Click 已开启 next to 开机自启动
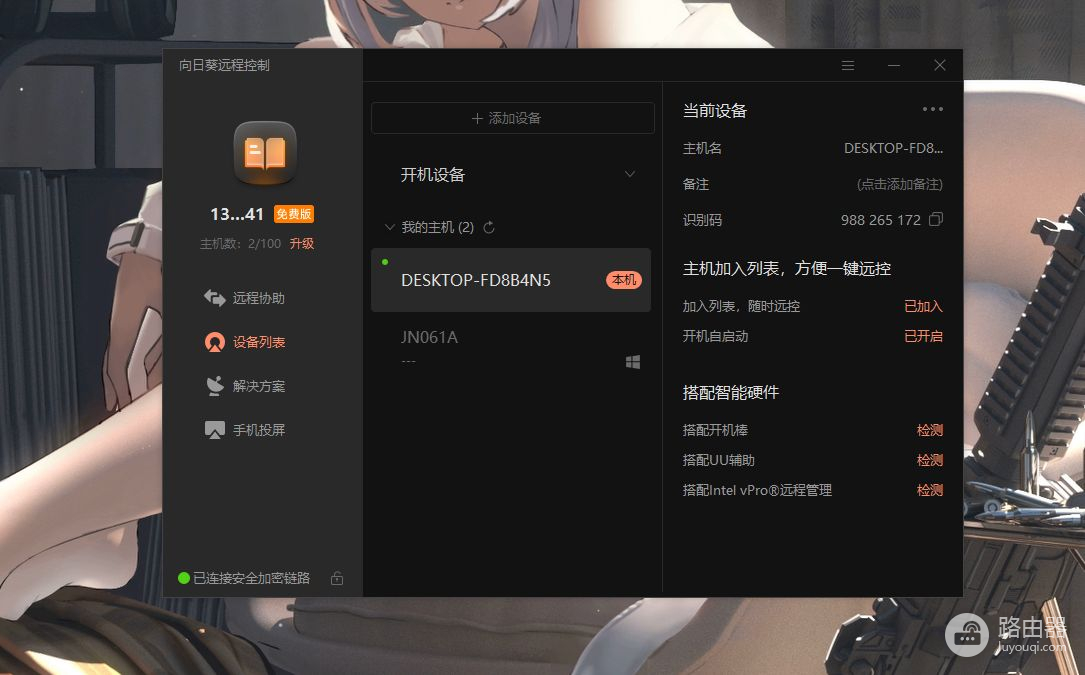The image size is (1085, 675). pyautogui.click(x=923, y=336)
